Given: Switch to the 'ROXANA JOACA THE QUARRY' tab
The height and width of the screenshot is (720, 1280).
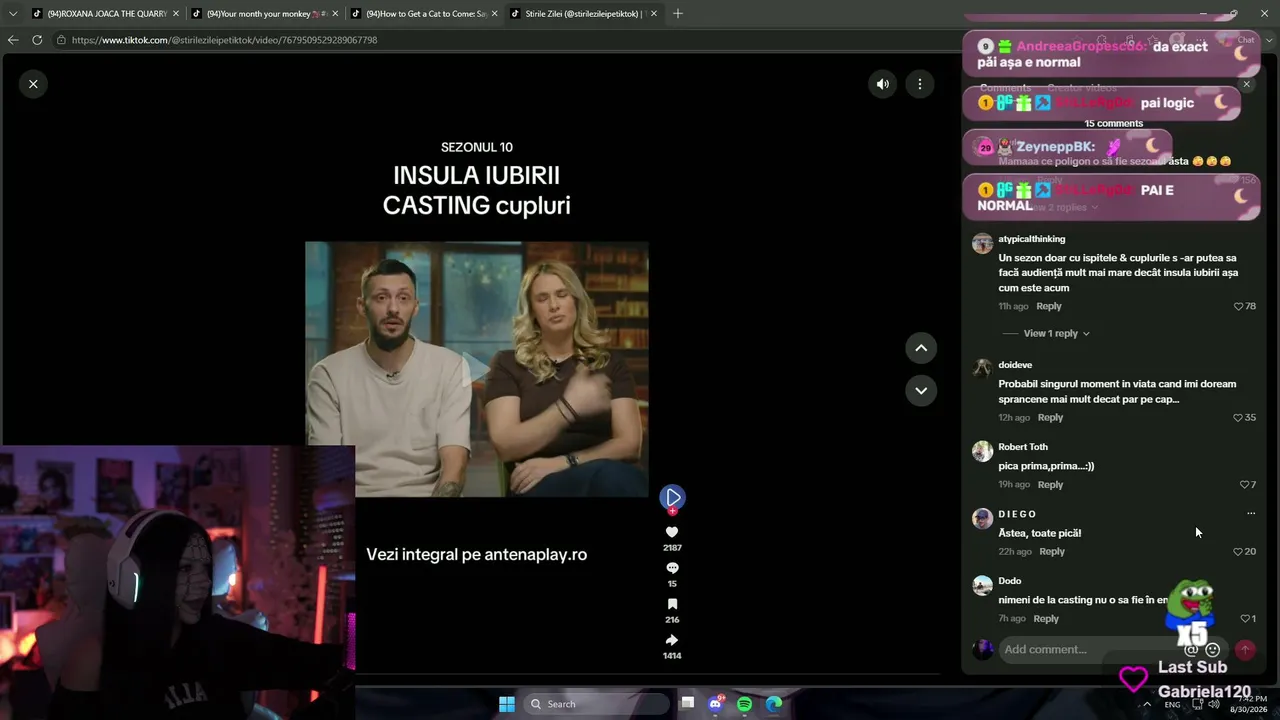Looking at the screenshot, I should coord(107,14).
